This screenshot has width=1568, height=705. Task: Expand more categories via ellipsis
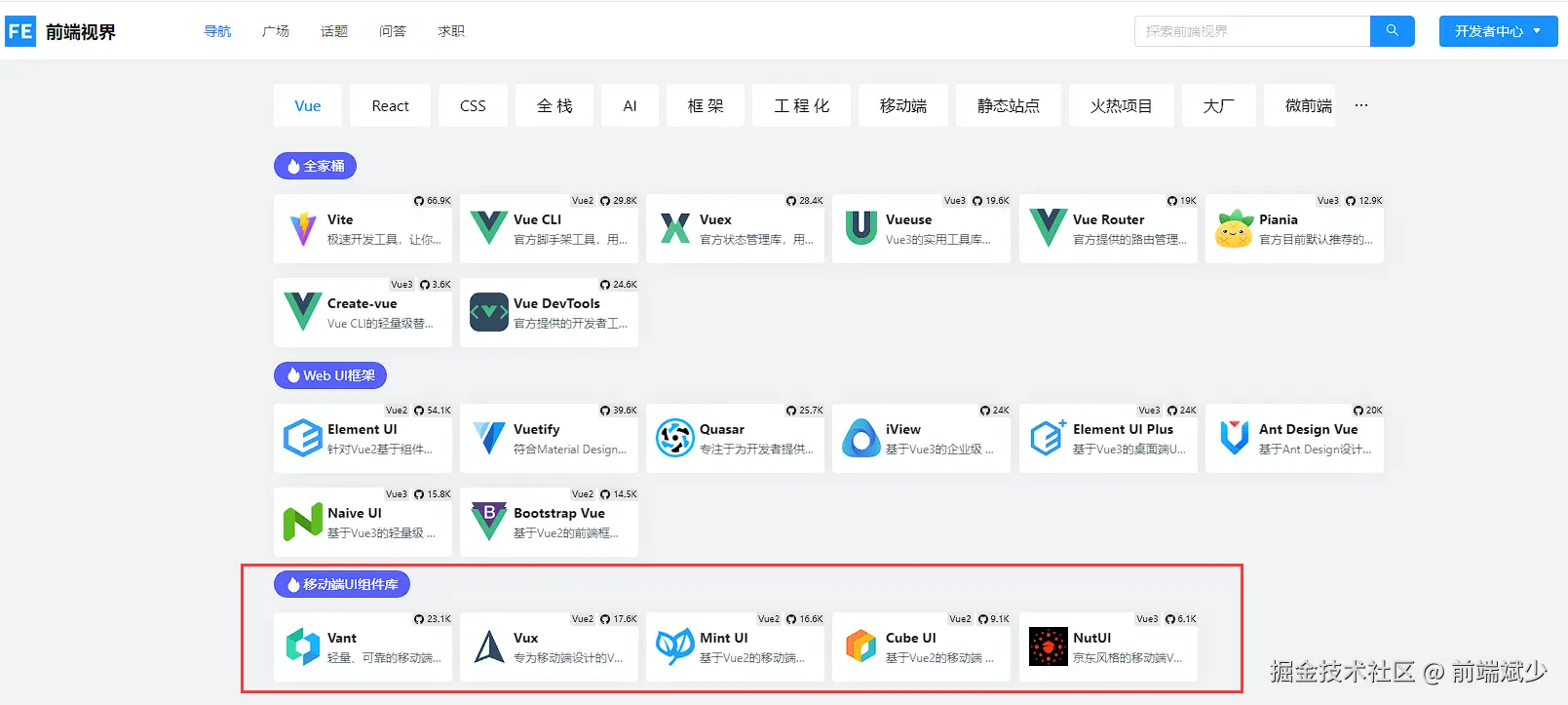pos(1361,105)
